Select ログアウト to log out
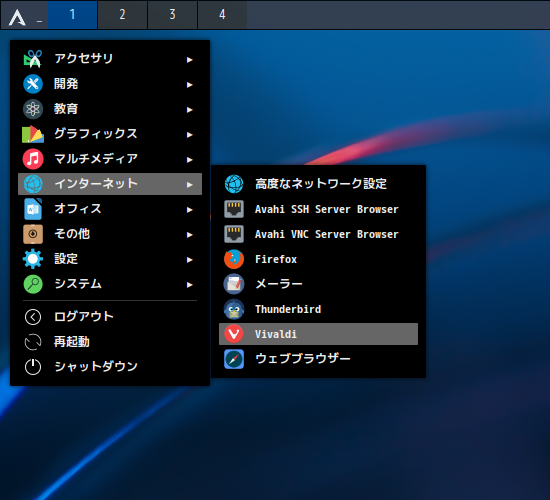Image resolution: width=550 pixels, height=500 pixels. [x=110, y=317]
